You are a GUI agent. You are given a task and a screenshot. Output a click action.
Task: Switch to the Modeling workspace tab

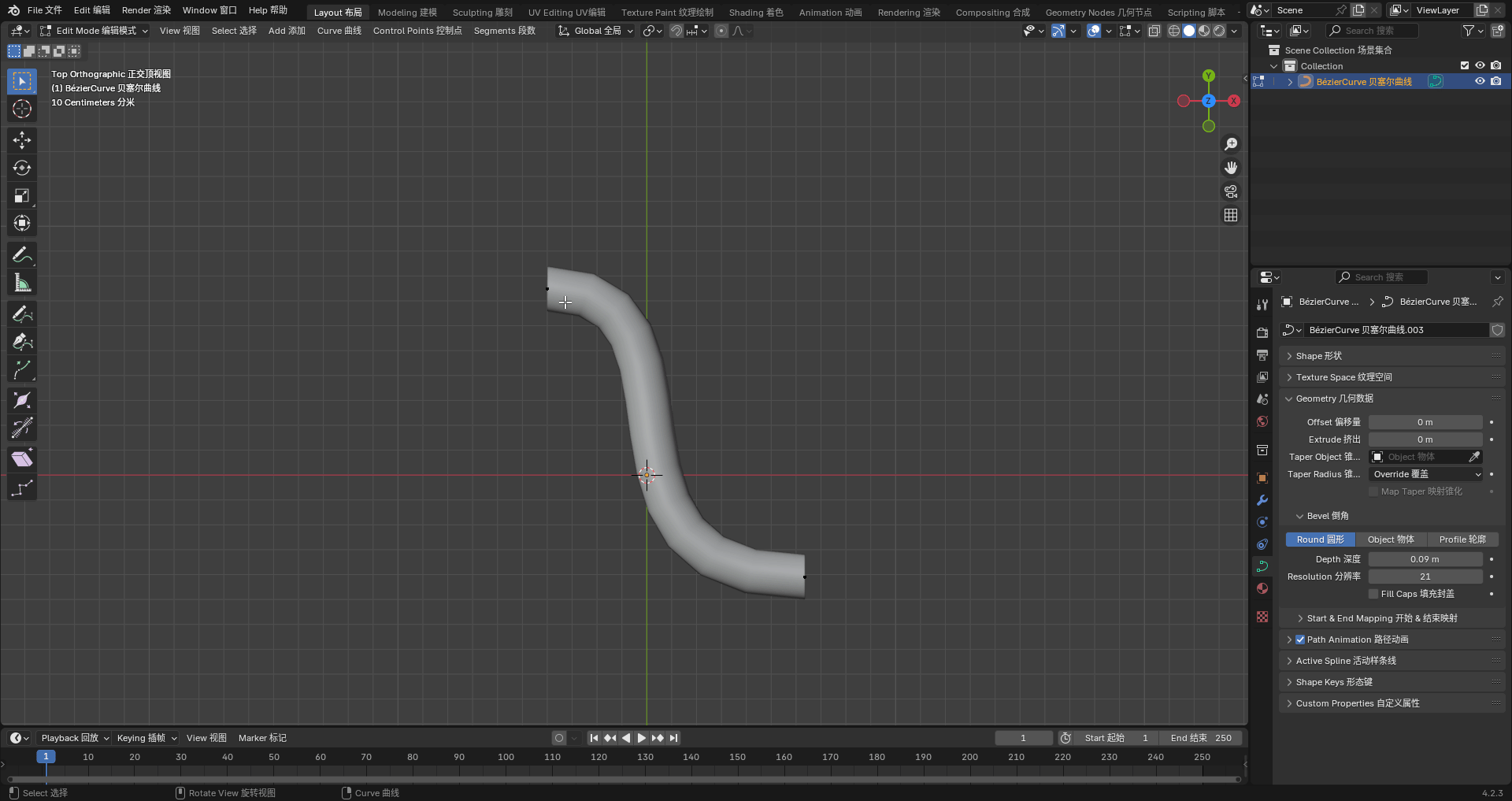pos(407,13)
